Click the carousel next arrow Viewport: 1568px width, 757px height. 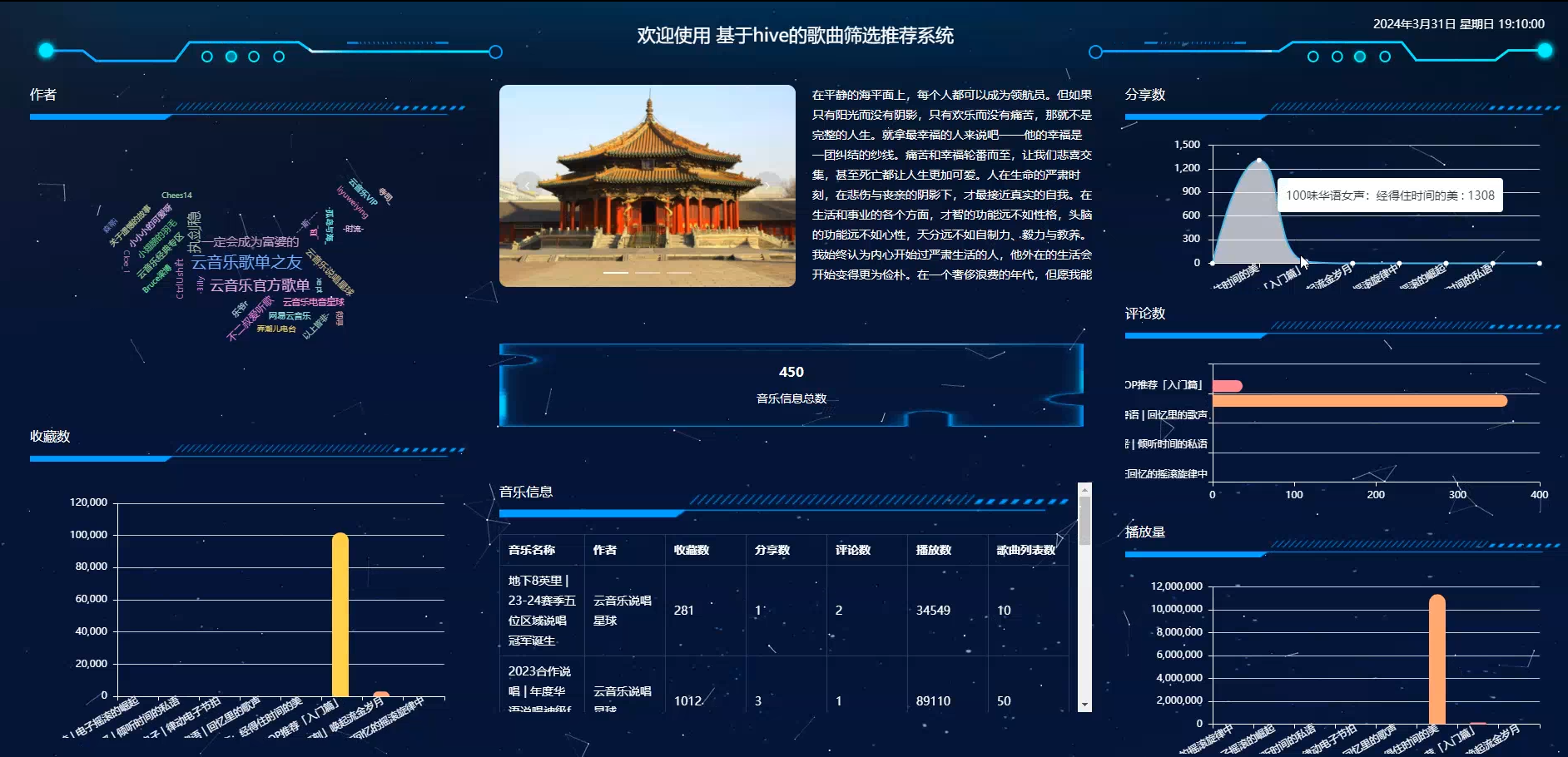tap(767, 186)
